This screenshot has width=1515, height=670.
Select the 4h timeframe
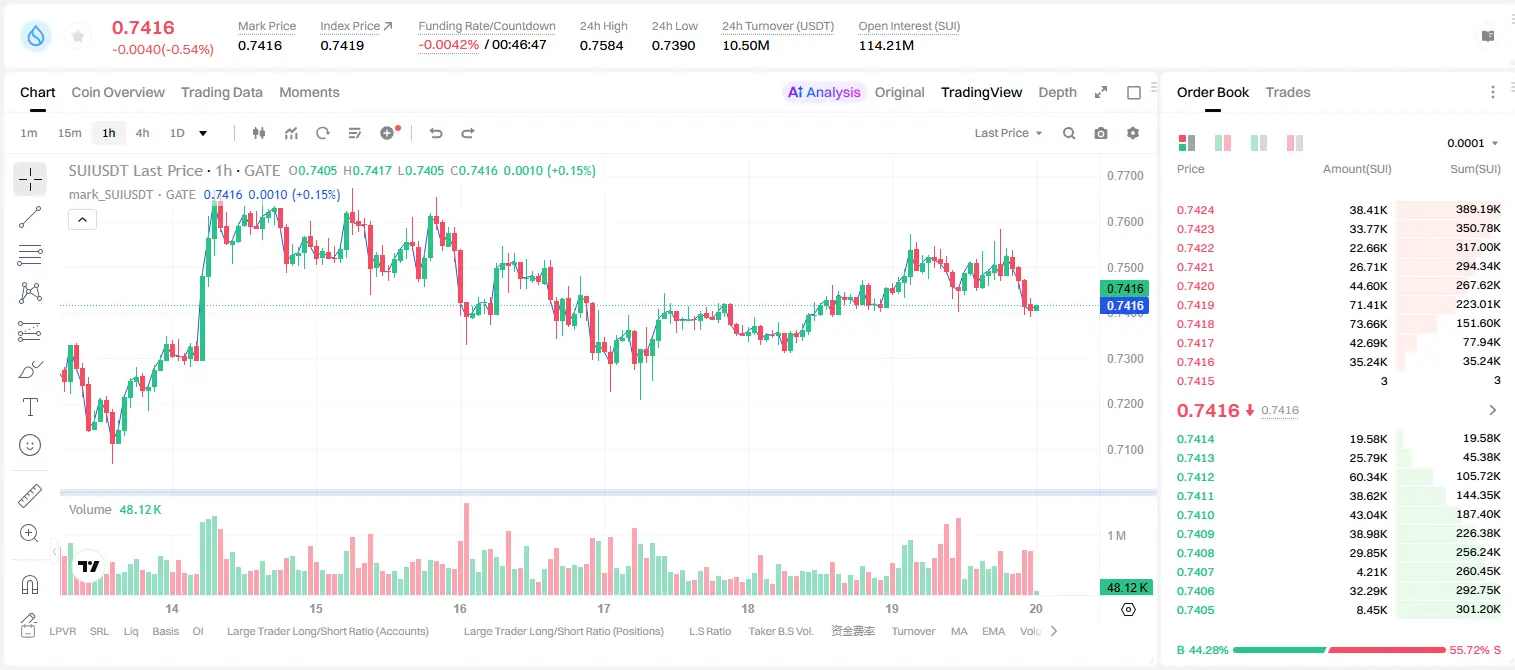[142, 133]
